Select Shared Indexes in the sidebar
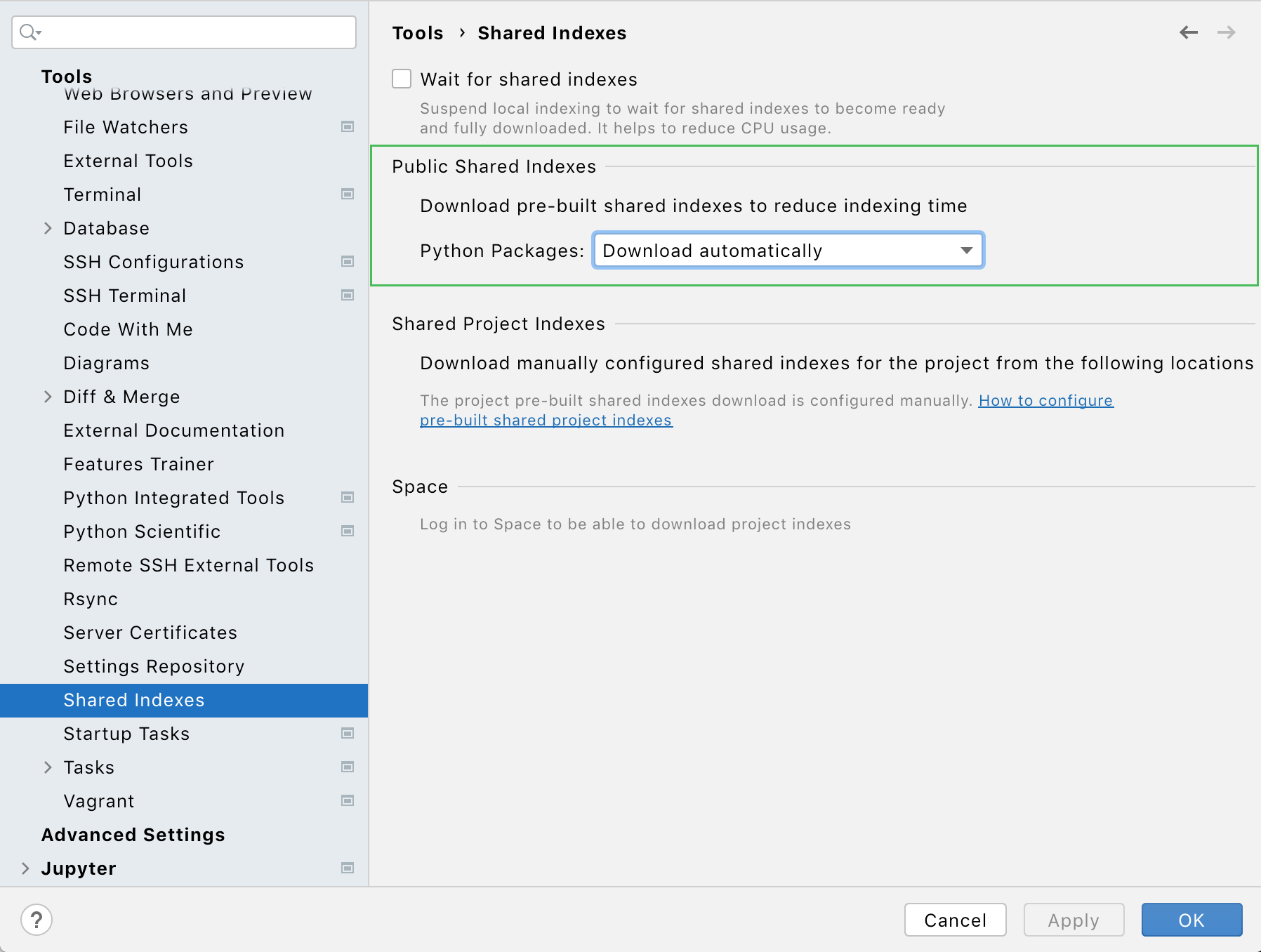This screenshot has height=952, width=1261. pos(134,700)
